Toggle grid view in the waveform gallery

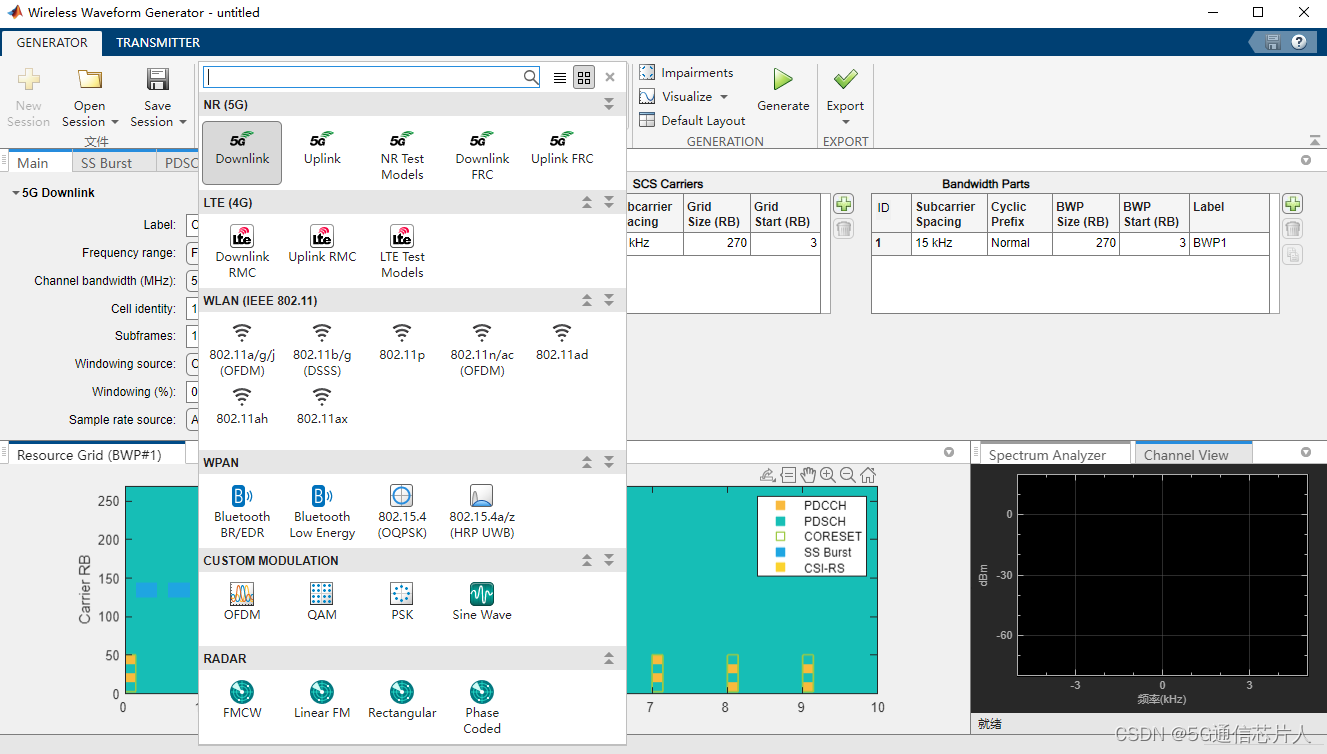[x=583, y=77]
